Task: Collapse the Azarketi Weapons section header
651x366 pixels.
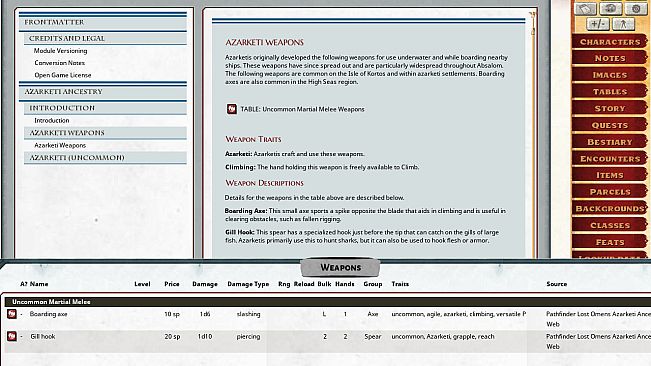Action: point(105,133)
